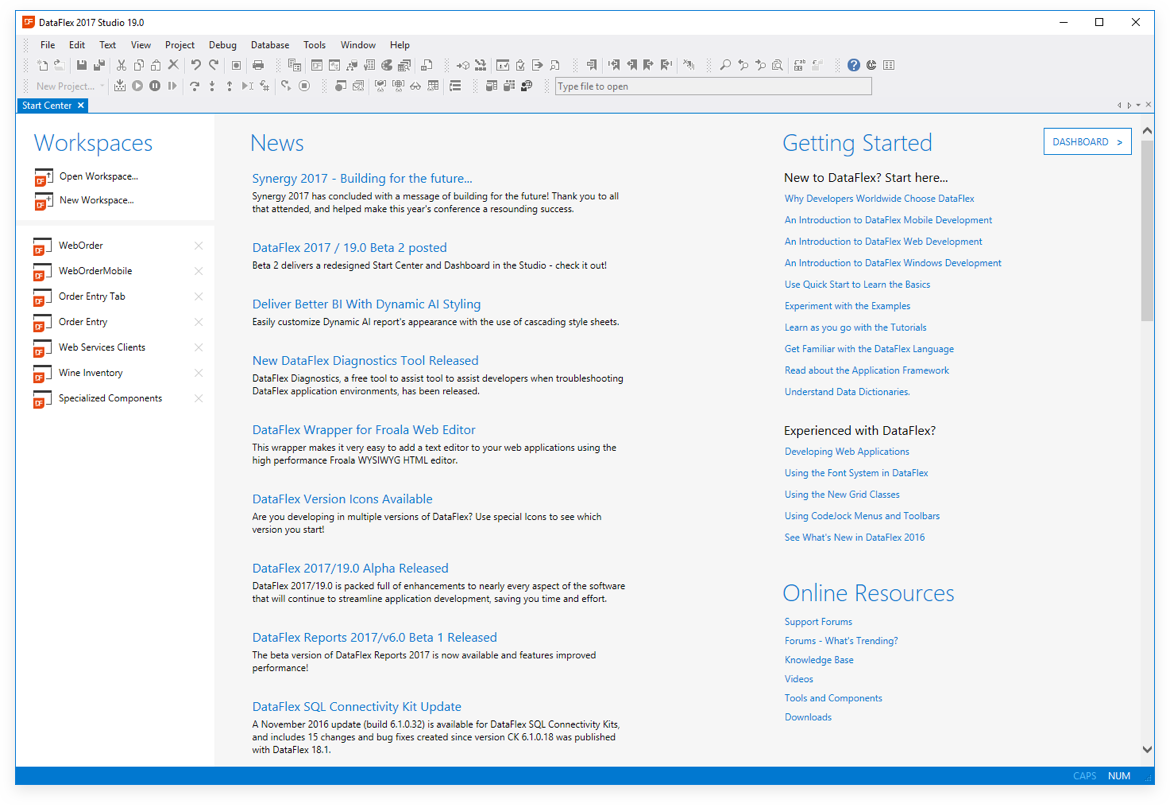Click the Redo arrow toolbar icon

pos(213,65)
